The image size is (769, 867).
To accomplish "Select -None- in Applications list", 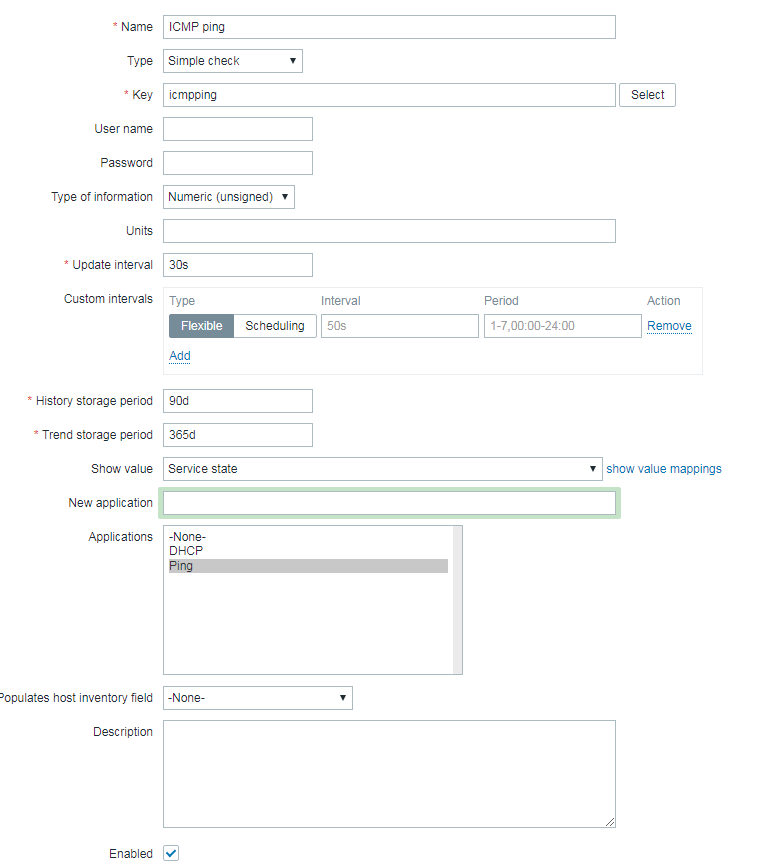I will 187,537.
